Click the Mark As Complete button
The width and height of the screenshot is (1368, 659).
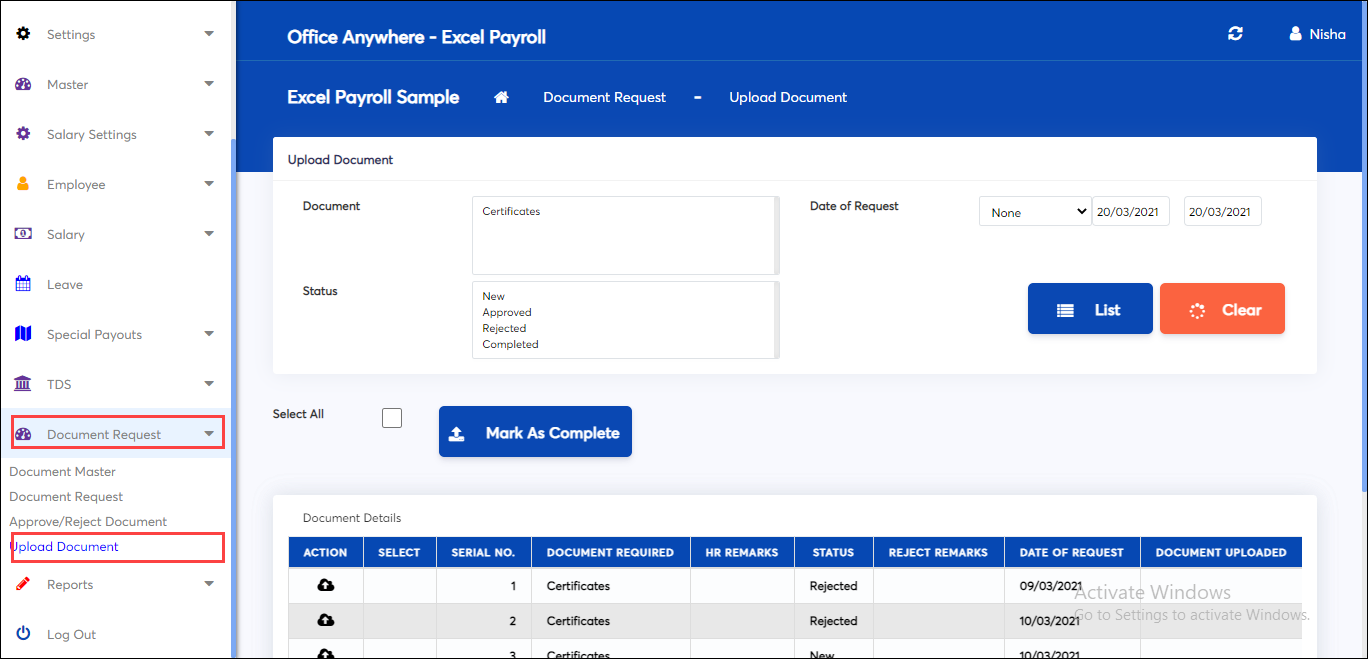[x=535, y=432]
